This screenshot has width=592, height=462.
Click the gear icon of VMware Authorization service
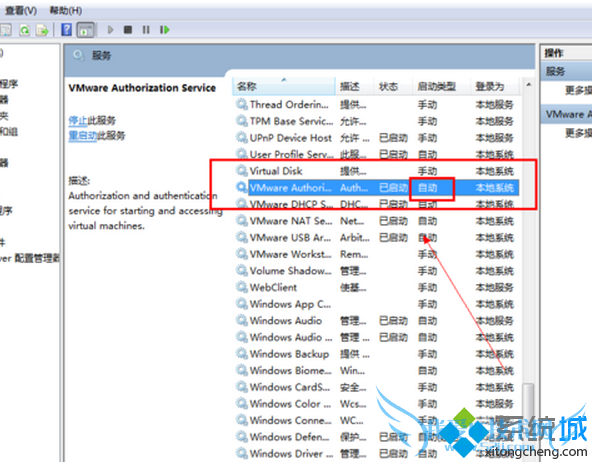coord(242,187)
